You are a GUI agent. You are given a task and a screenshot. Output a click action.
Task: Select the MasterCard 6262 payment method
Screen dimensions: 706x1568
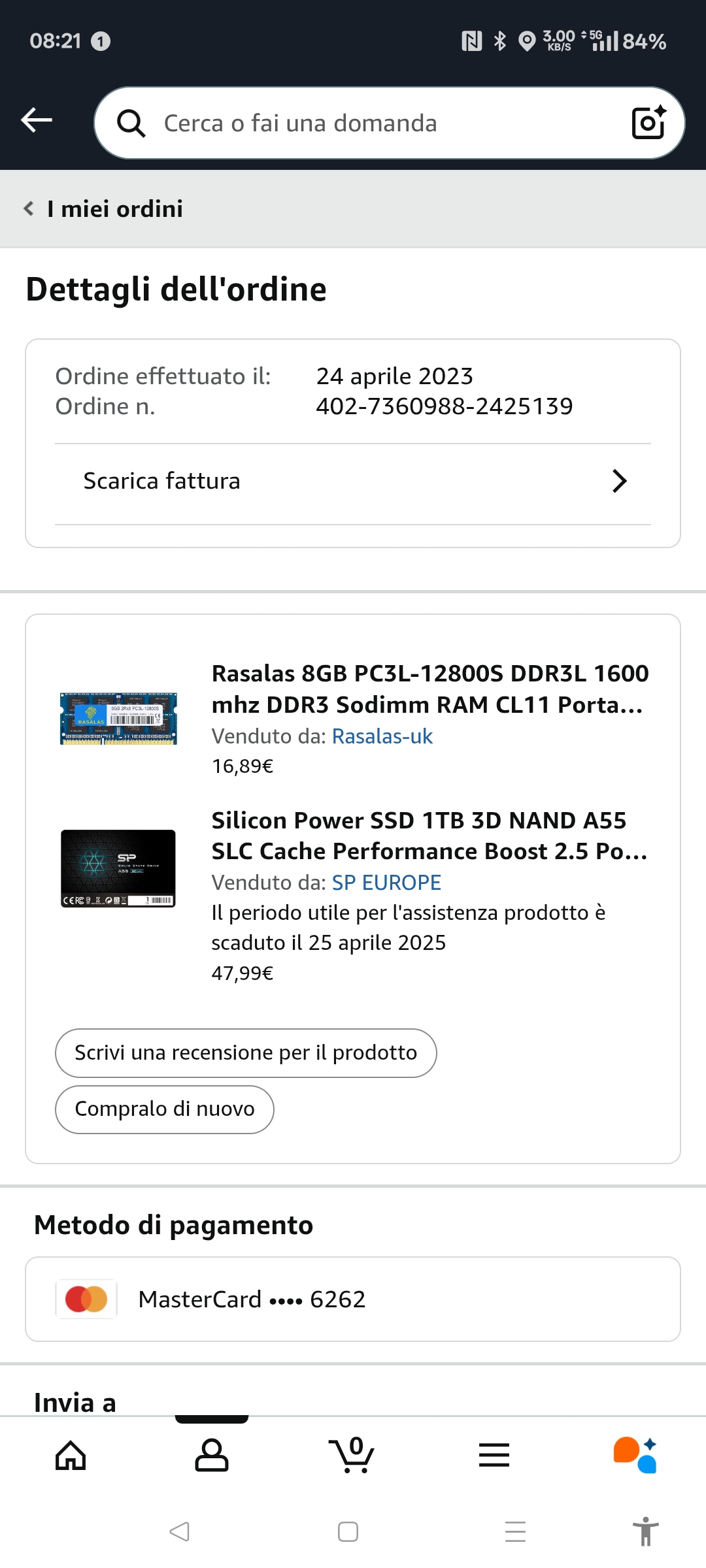coord(353,1299)
